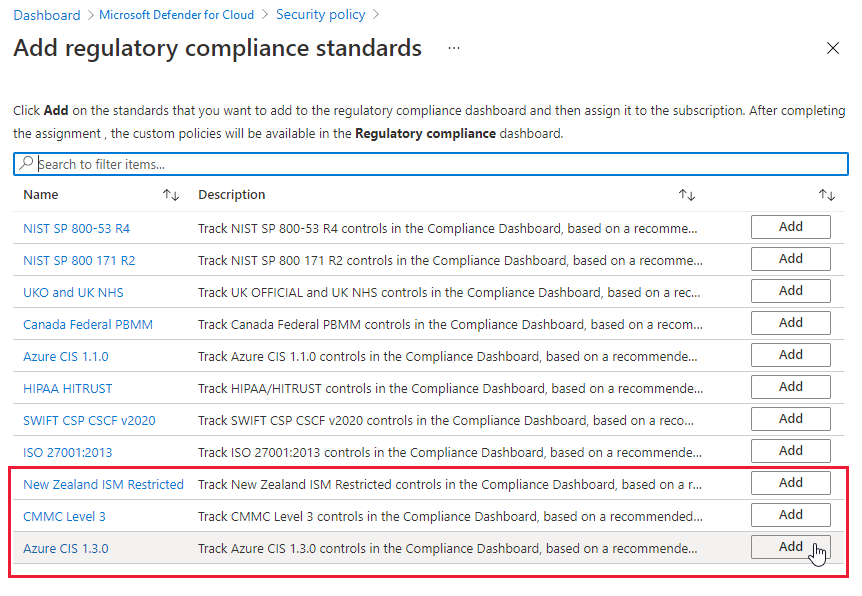Select the Track Canada Federal PBMM description

click(x=450, y=324)
